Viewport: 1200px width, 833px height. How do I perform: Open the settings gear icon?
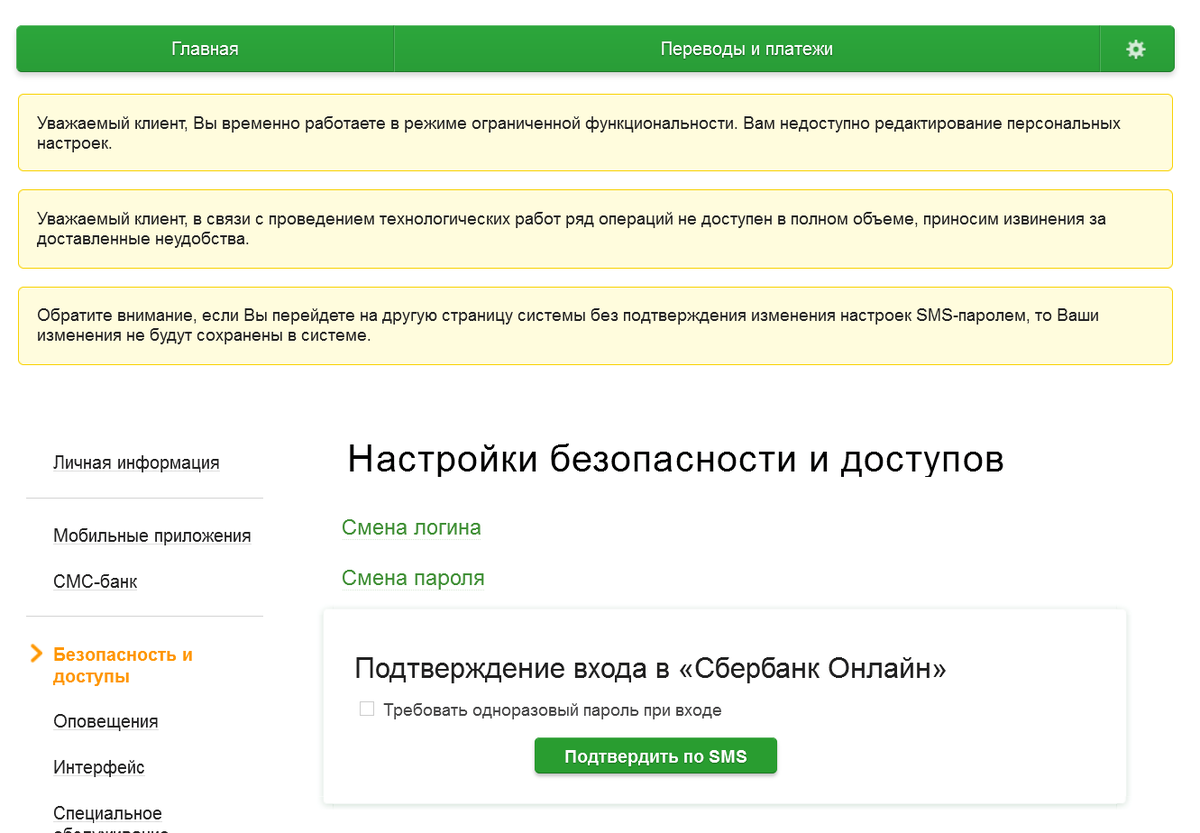point(1136,49)
